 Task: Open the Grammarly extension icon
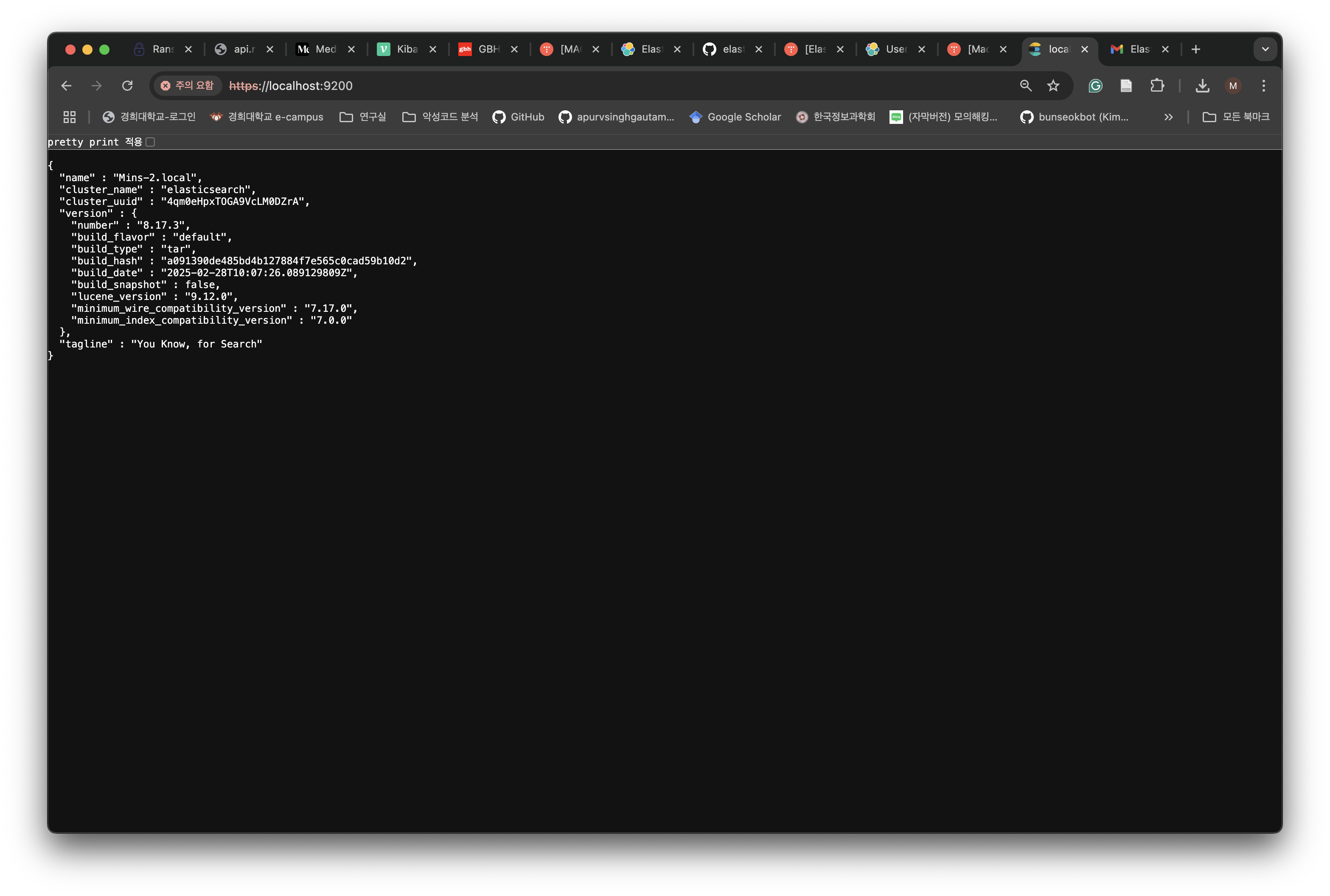(1095, 86)
